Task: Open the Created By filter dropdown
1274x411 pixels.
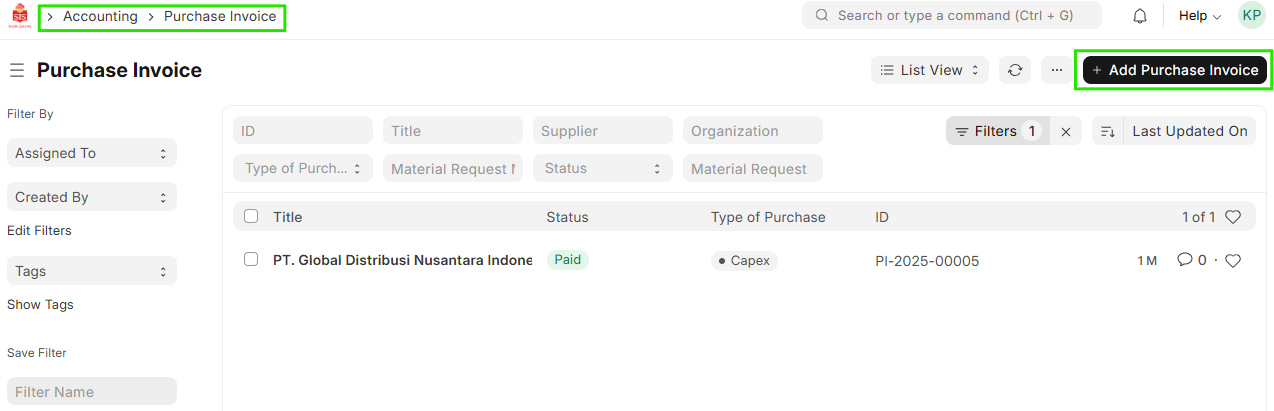Action: [x=92, y=197]
